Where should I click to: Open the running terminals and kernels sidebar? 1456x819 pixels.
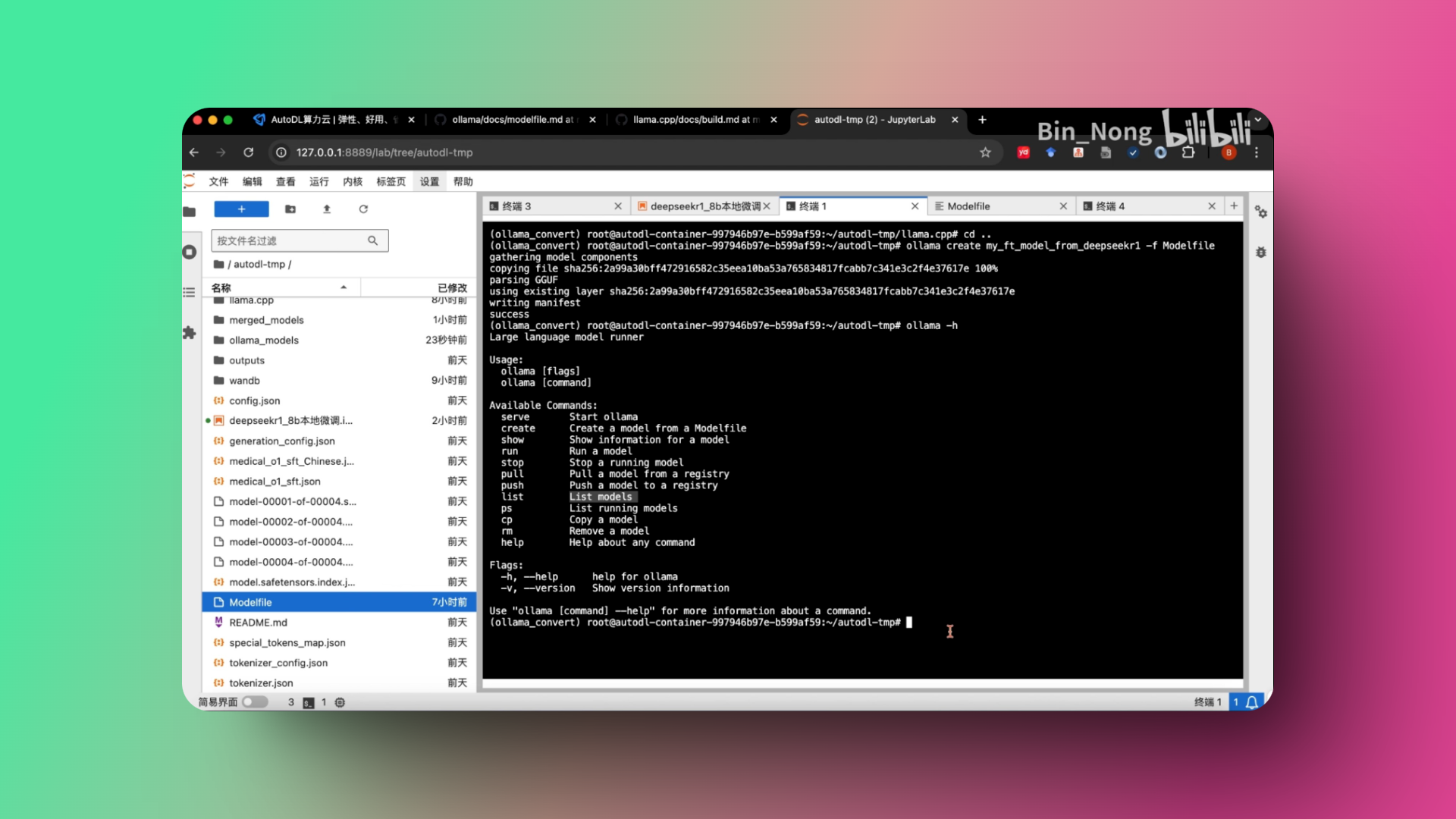(x=190, y=253)
